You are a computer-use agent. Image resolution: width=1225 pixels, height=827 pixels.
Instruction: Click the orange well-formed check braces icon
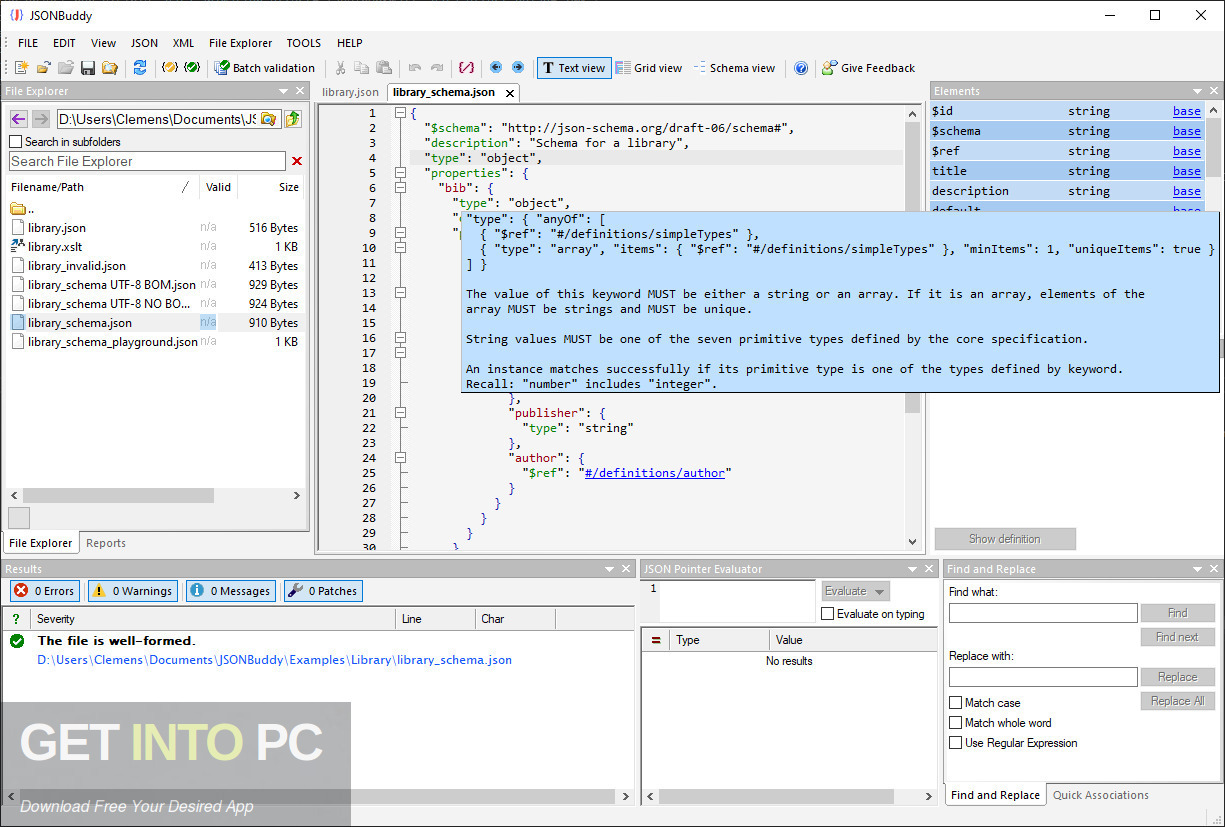click(x=170, y=68)
